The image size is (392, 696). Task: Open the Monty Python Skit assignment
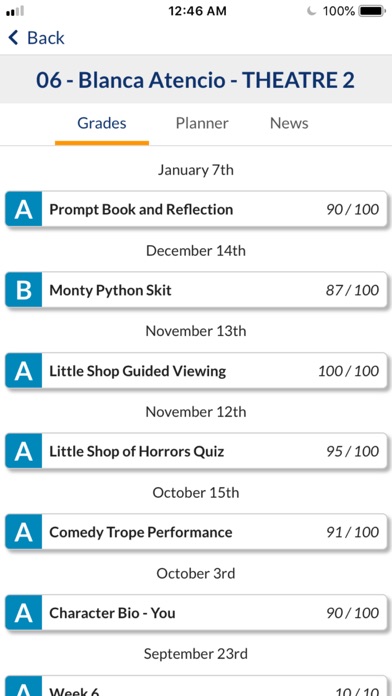196,290
